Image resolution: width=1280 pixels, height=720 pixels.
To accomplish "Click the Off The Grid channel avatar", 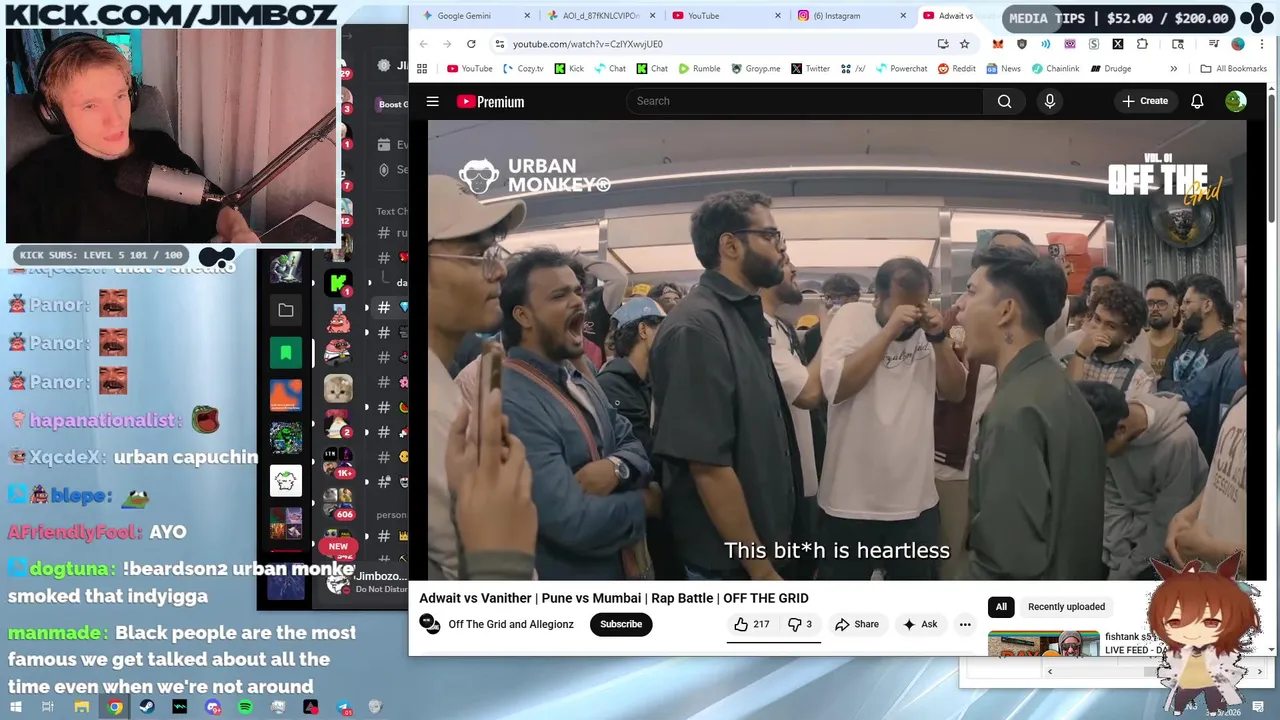I will [x=430, y=624].
